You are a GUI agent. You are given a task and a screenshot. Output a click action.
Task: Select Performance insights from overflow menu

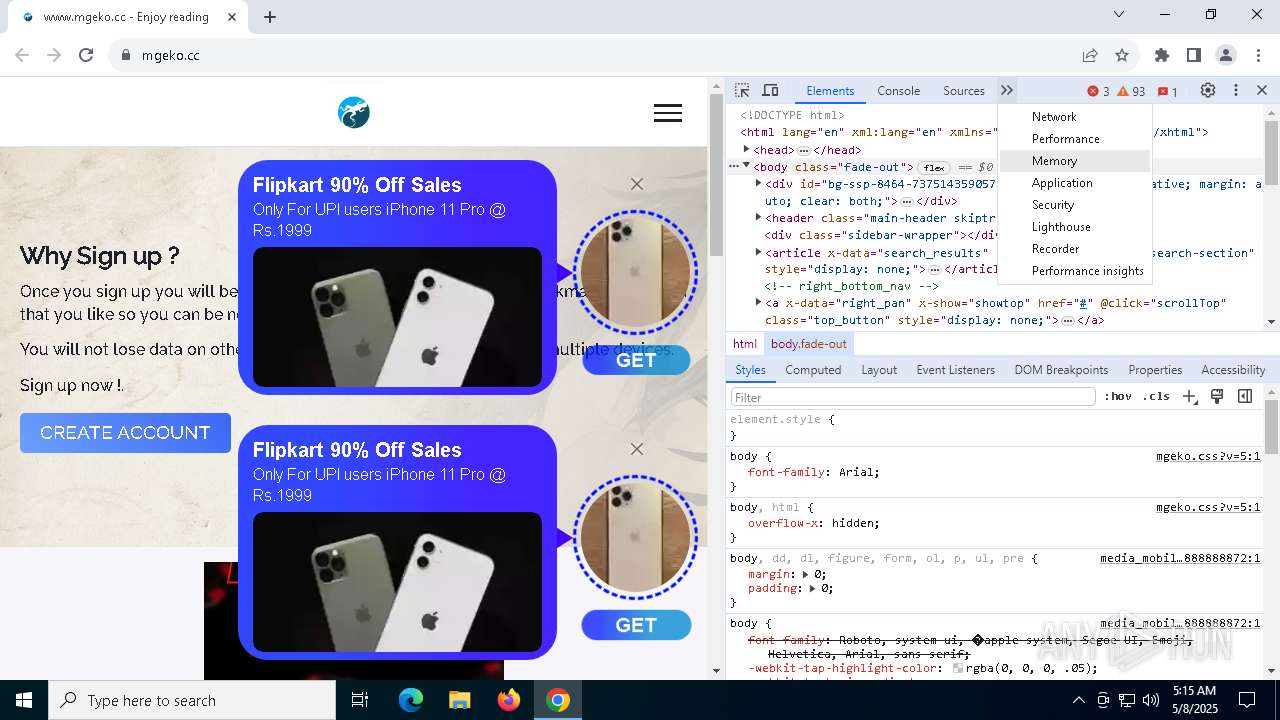pos(1075,271)
